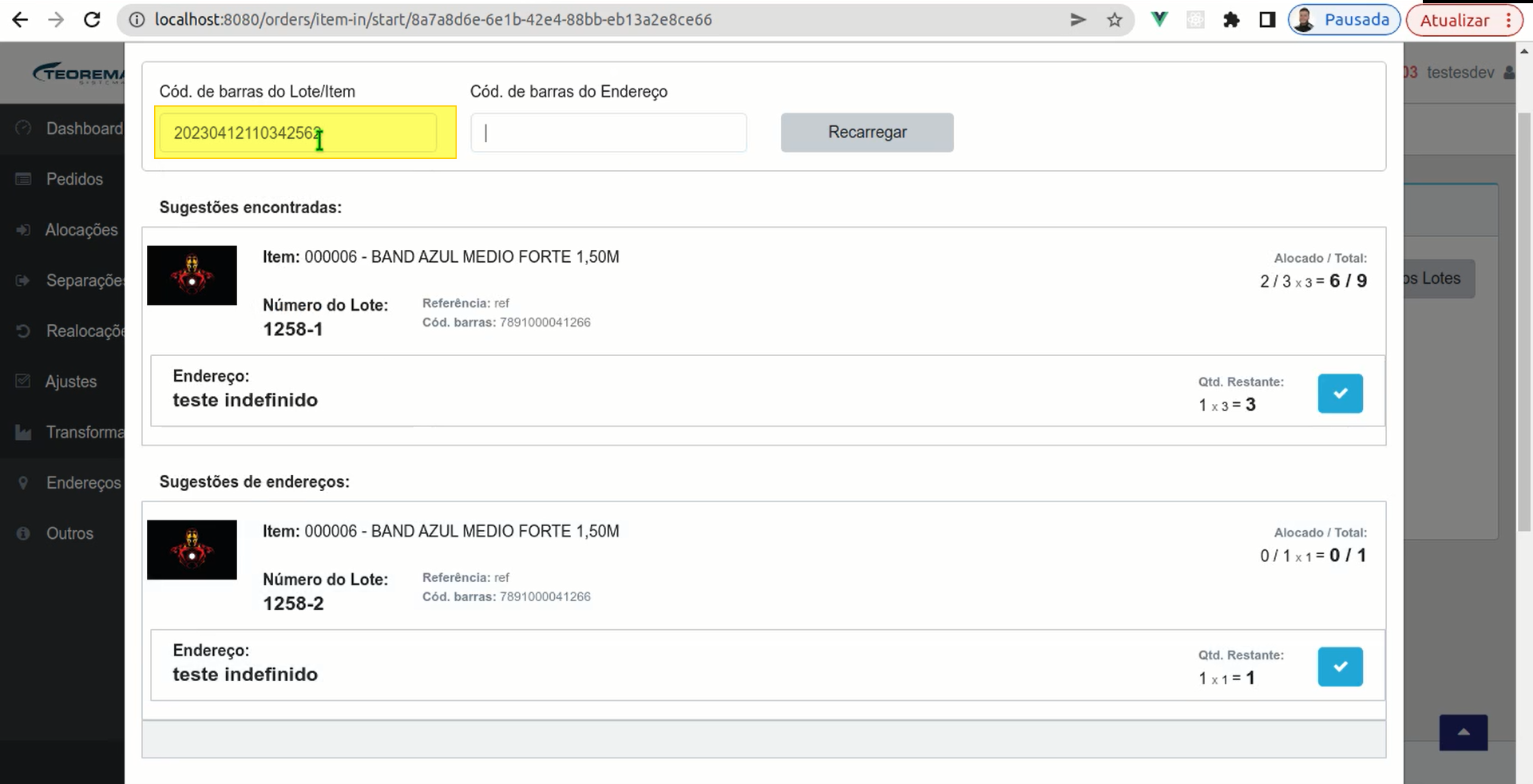
Task: Open Transformações in the sidebar
Action: pos(85,432)
